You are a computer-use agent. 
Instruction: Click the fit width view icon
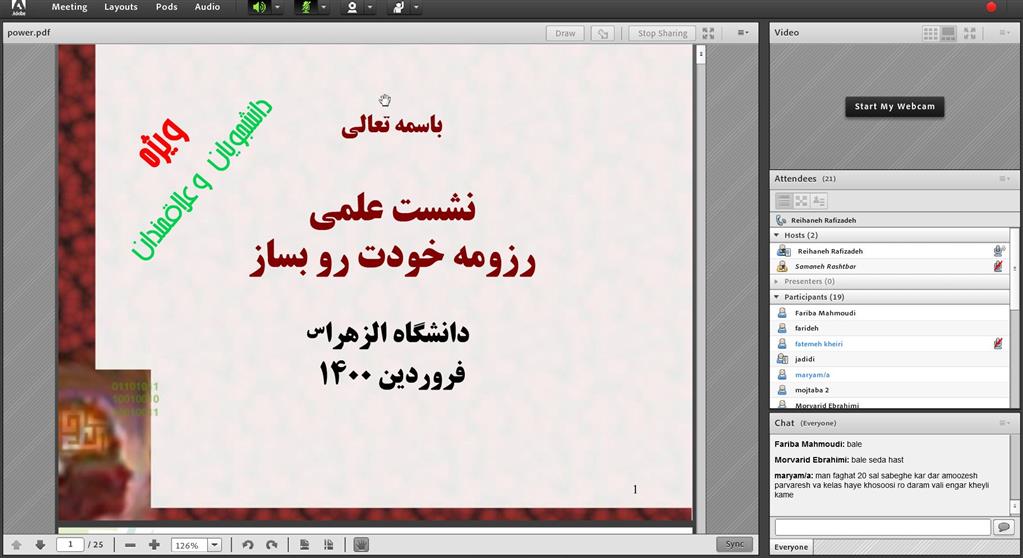coord(328,545)
